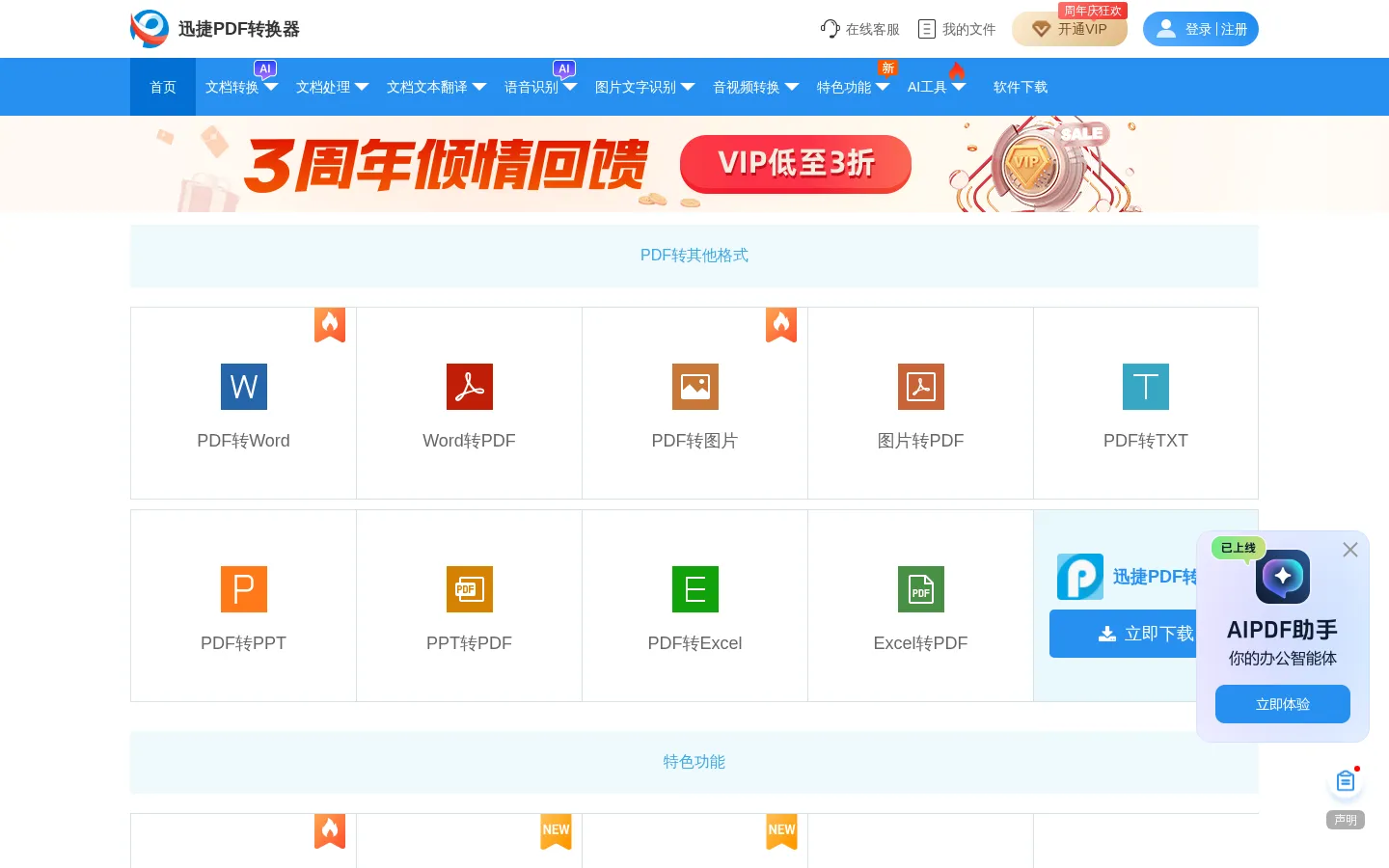This screenshot has width=1389, height=868.
Task: Expand the 音视频转换 dropdown arrow
Action: point(792,87)
